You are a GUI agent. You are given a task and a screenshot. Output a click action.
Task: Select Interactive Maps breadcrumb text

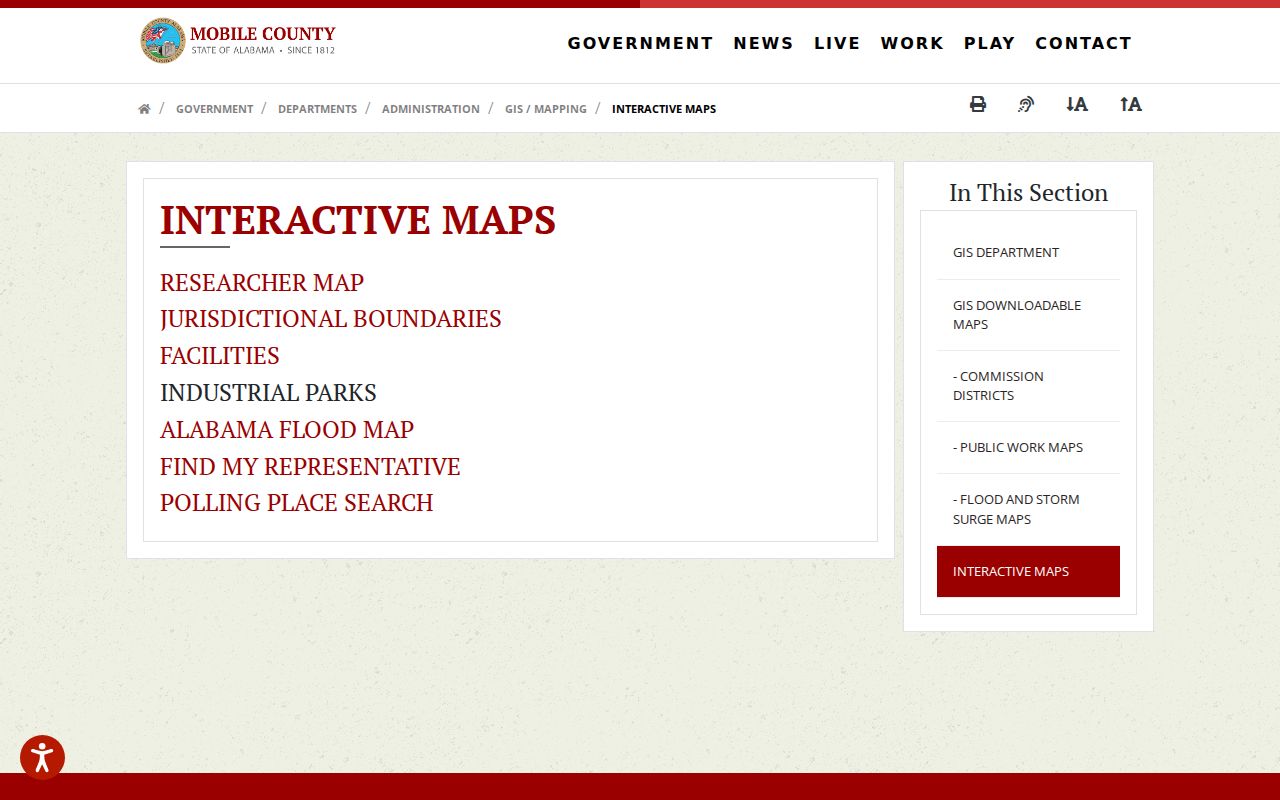click(664, 109)
